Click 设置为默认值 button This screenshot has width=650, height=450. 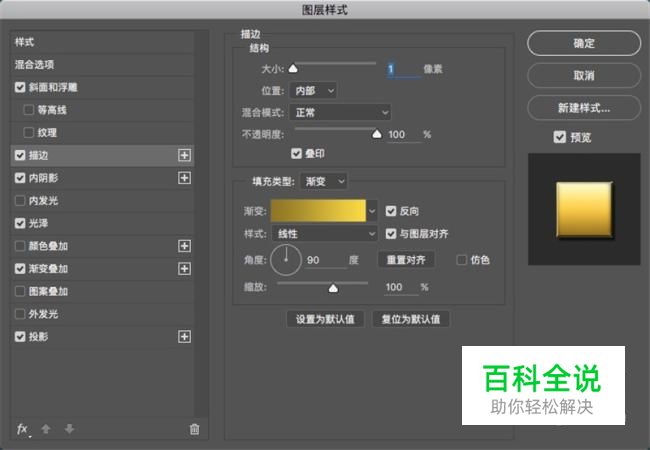point(325,319)
